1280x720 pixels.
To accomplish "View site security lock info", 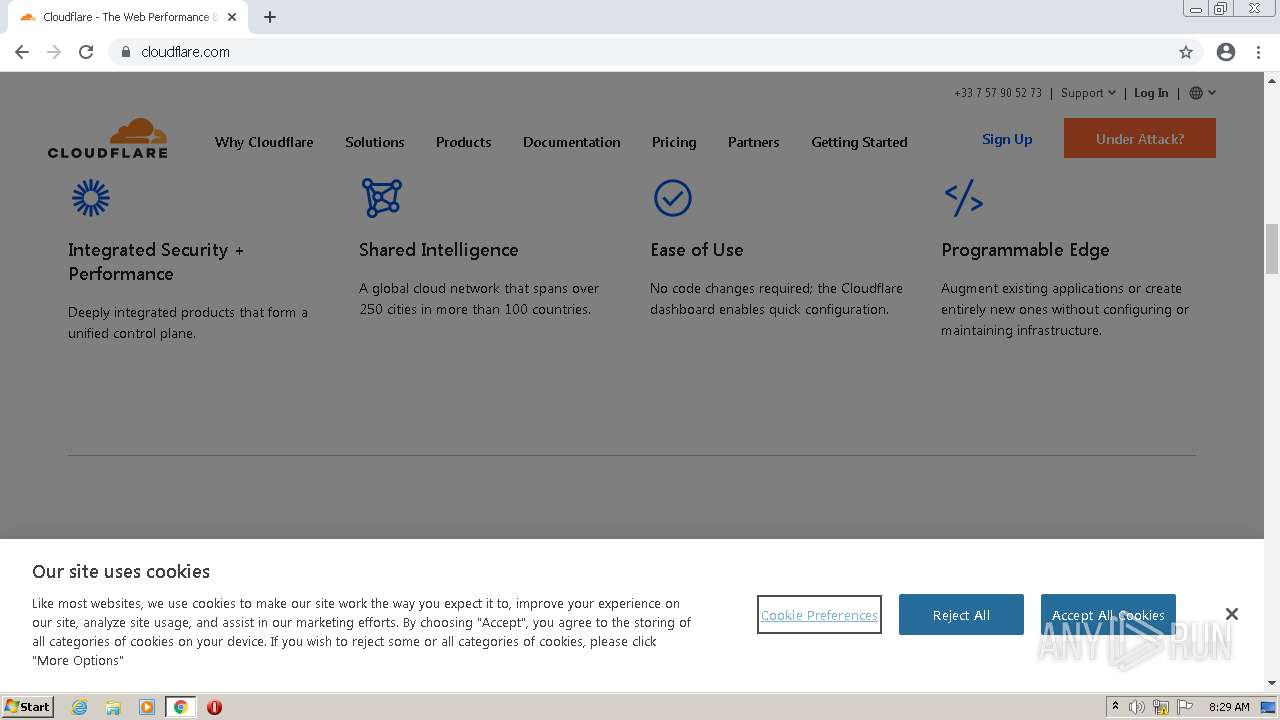I will point(125,52).
